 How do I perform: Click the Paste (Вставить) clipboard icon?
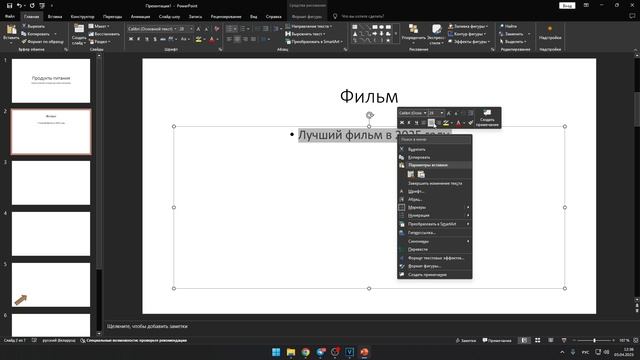[x=11, y=29]
